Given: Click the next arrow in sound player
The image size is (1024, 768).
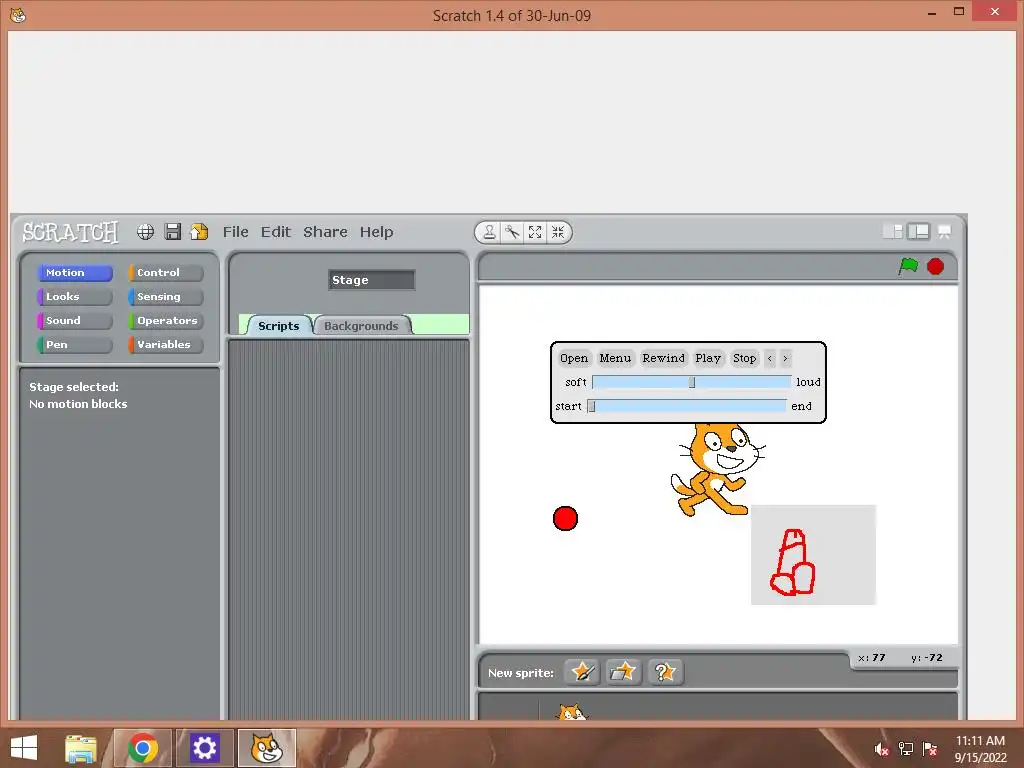Looking at the screenshot, I should pos(786,358).
